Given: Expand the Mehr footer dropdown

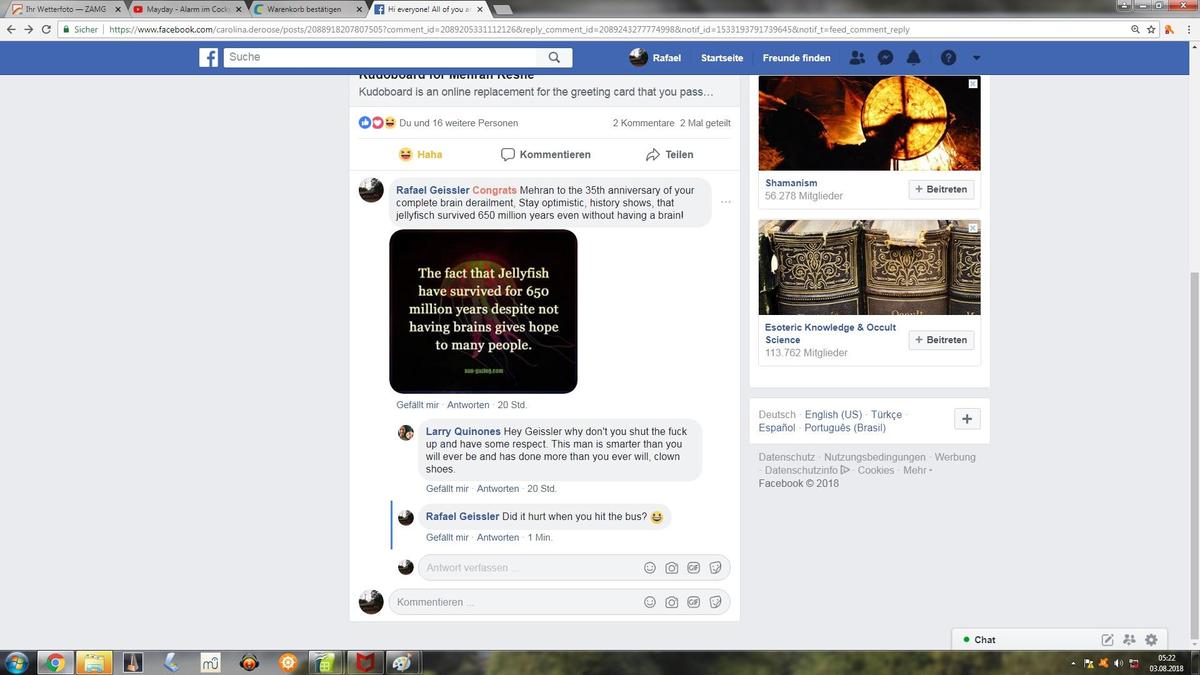Looking at the screenshot, I should tap(917, 470).
